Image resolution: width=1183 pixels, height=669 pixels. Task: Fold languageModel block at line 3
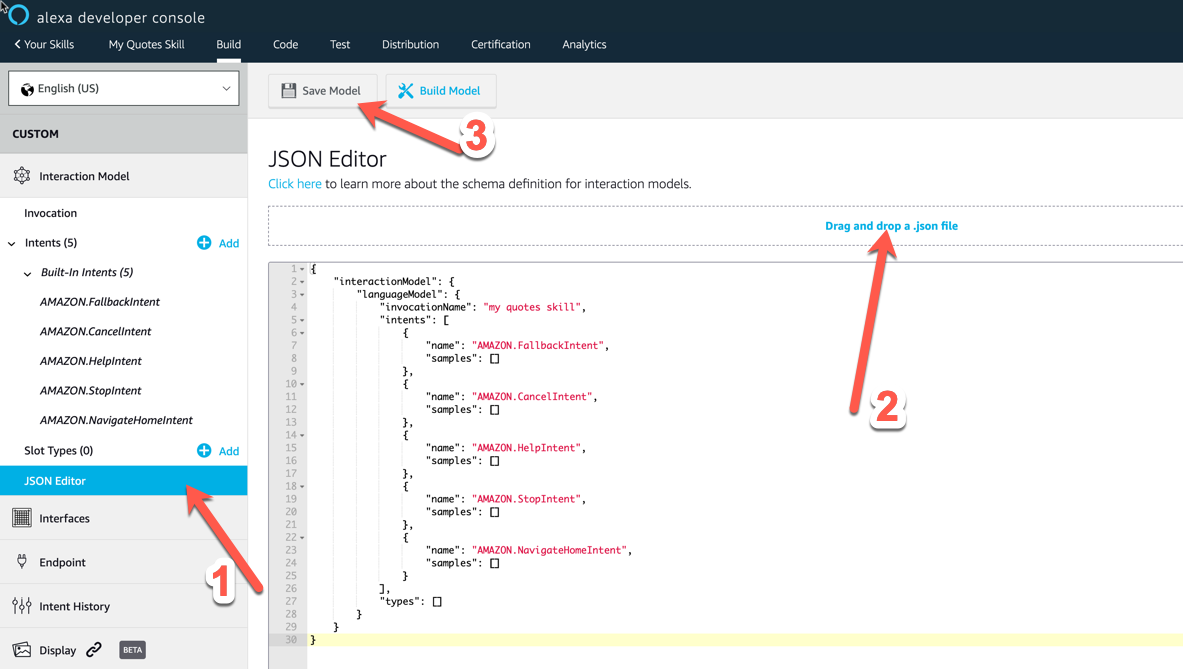pos(303,295)
